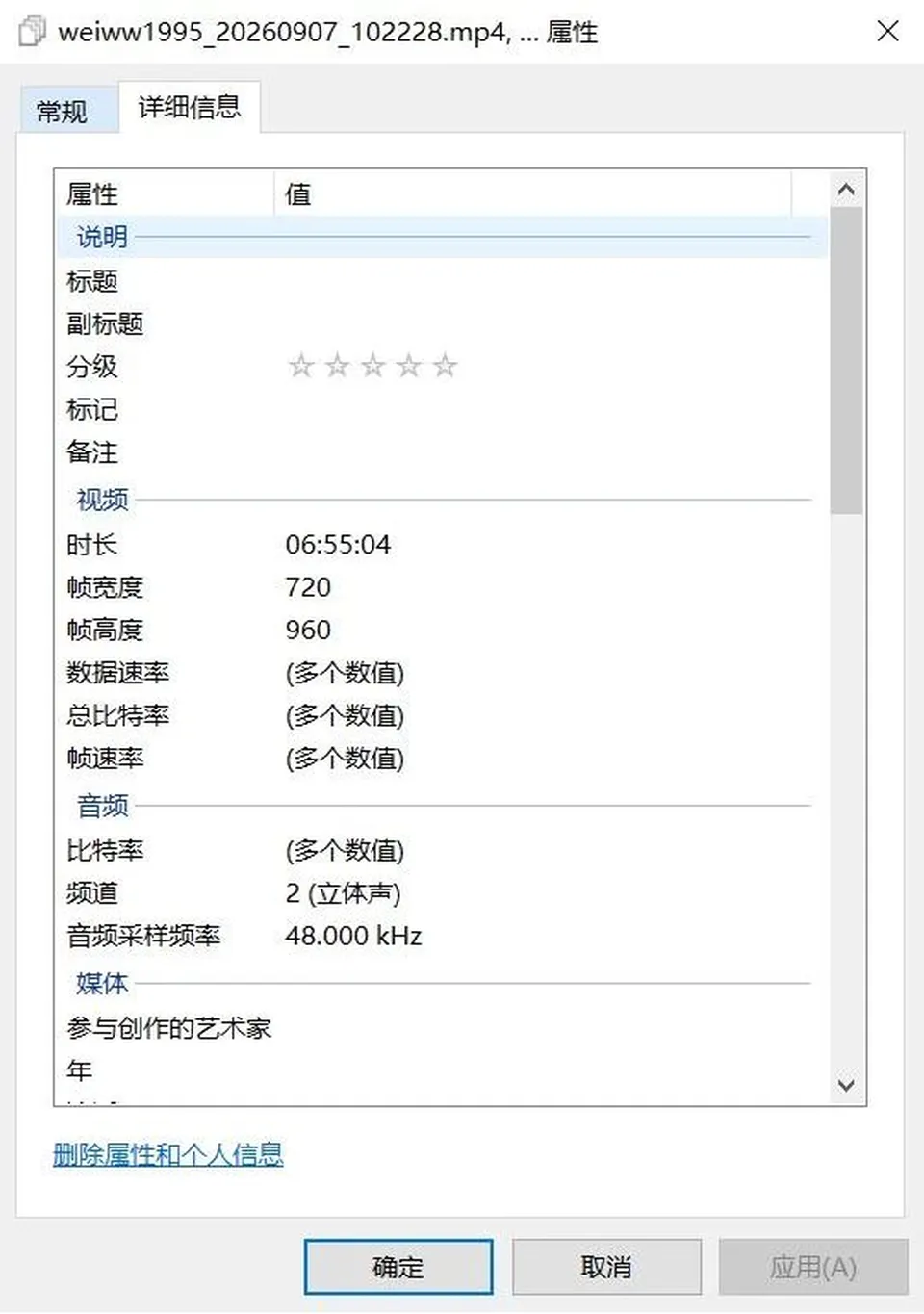924x1314 pixels.
Task: Confirm with the 确定 button
Action: (x=398, y=1267)
